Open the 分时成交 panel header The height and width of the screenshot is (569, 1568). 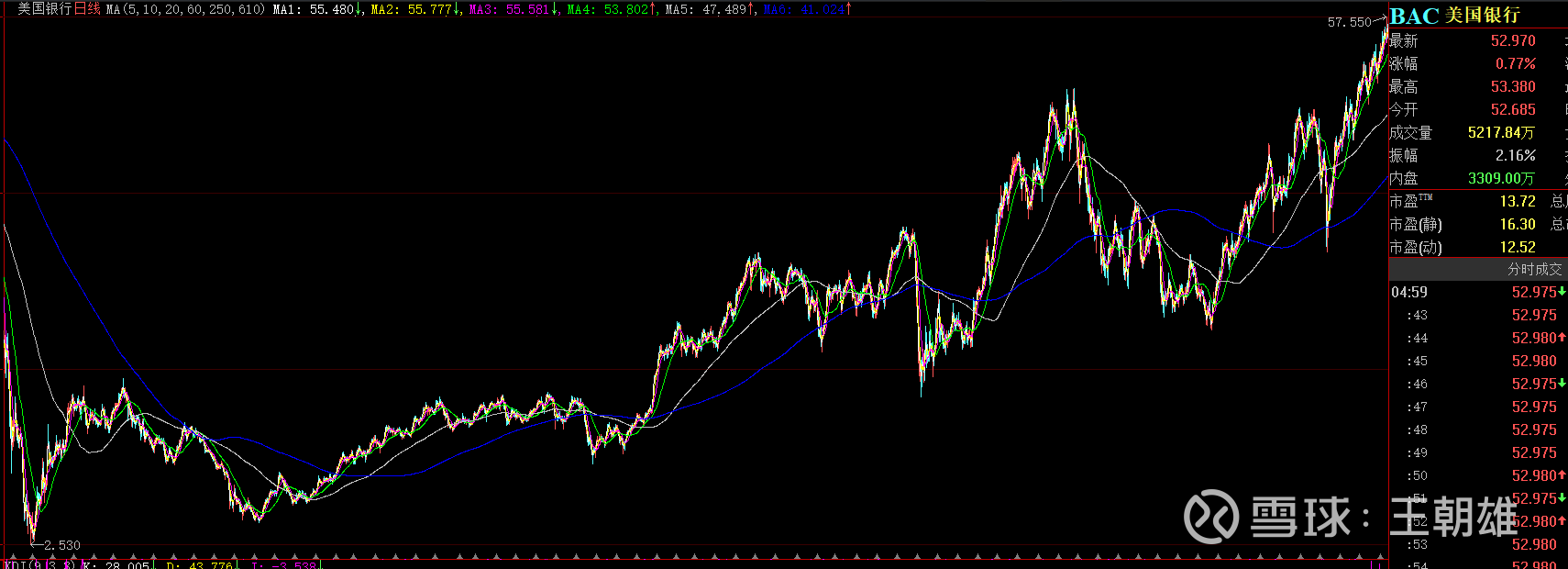1478,269
